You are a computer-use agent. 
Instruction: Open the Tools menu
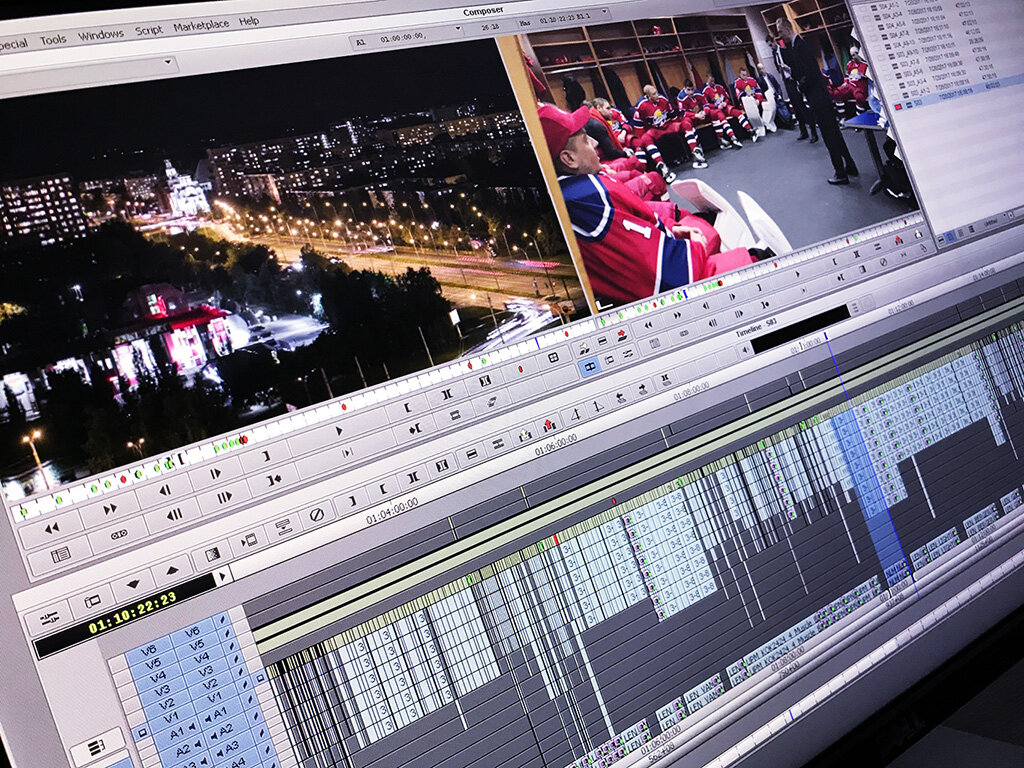pos(53,40)
